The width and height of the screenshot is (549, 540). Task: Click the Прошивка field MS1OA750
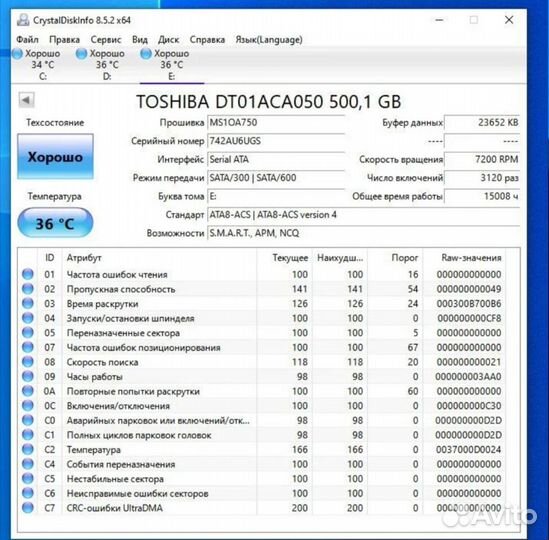pyautogui.click(x=276, y=123)
